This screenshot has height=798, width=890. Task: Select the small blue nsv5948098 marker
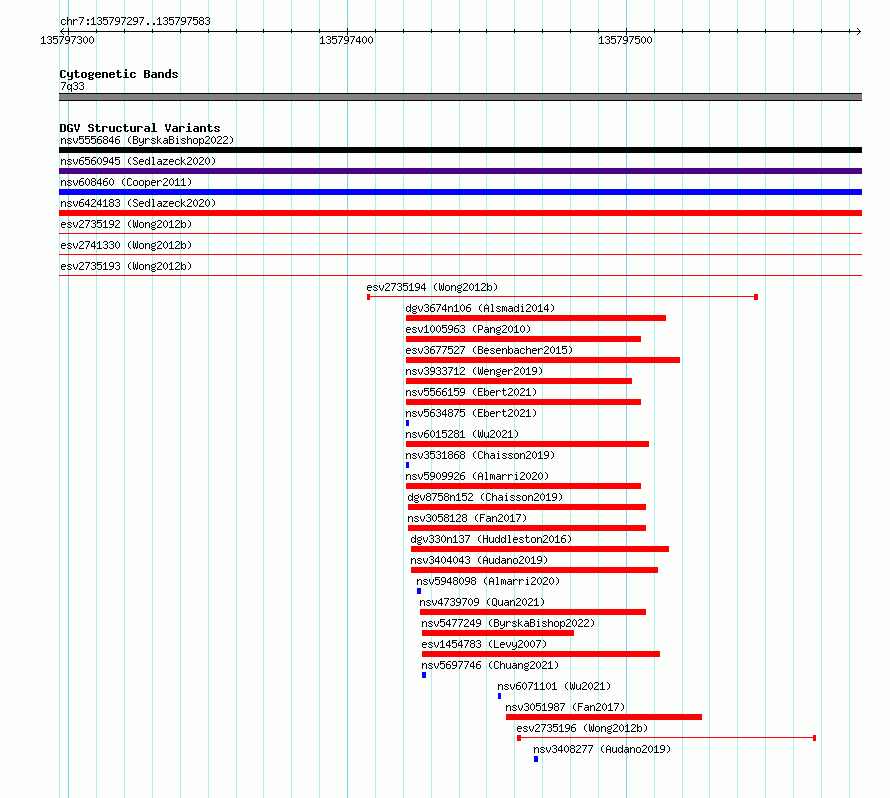click(419, 591)
